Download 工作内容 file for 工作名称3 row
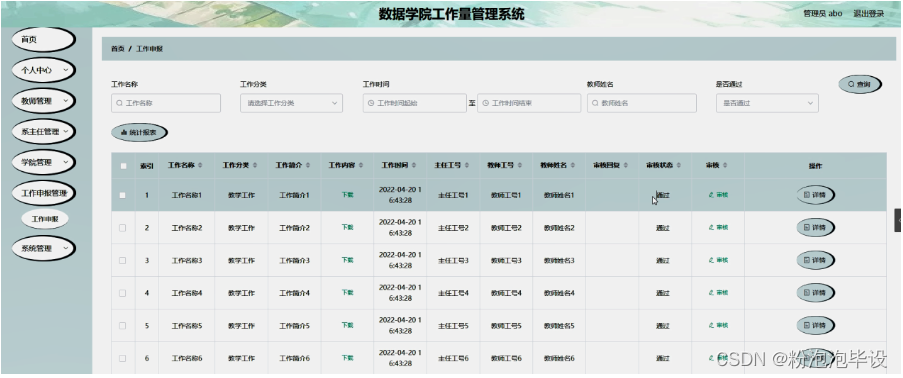The width and height of the screenshot is (903, 378). point(347,260)
